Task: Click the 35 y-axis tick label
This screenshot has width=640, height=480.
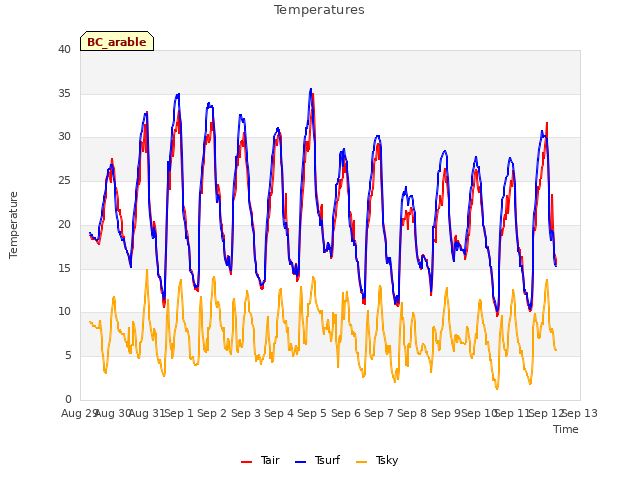Action: click(x=64, y=93)
